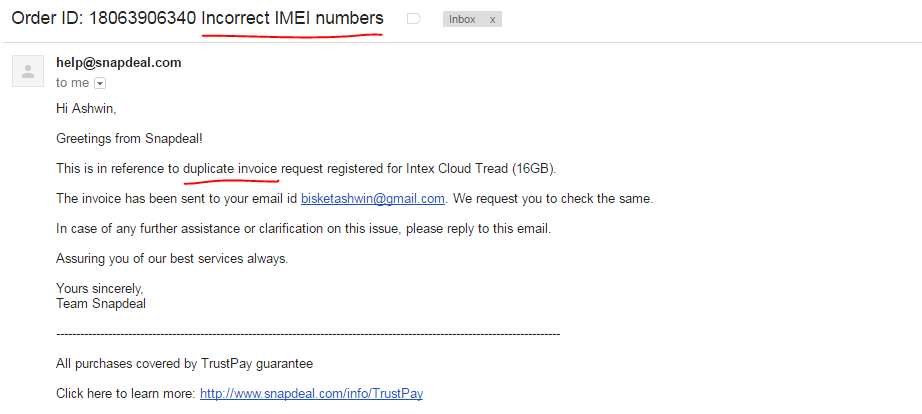Click the sender's profile avatar

pos(28,71)
